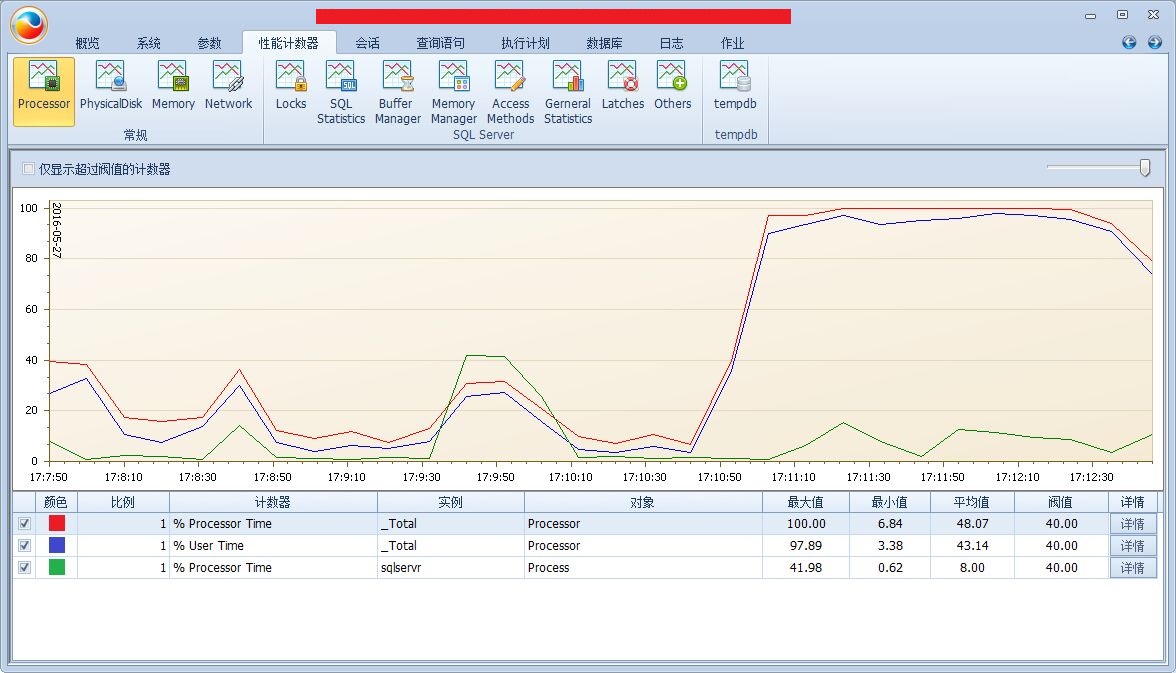Viewport: 1176px width, 673px height.
Task: Uncheck the sqlservr process counter row
Action: (25, 567)
